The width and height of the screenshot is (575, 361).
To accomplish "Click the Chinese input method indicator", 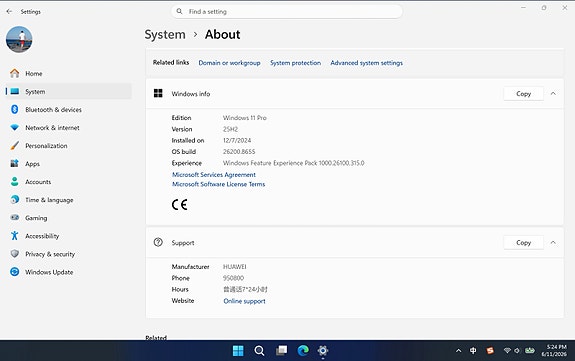I will click(x=473, y=351).
